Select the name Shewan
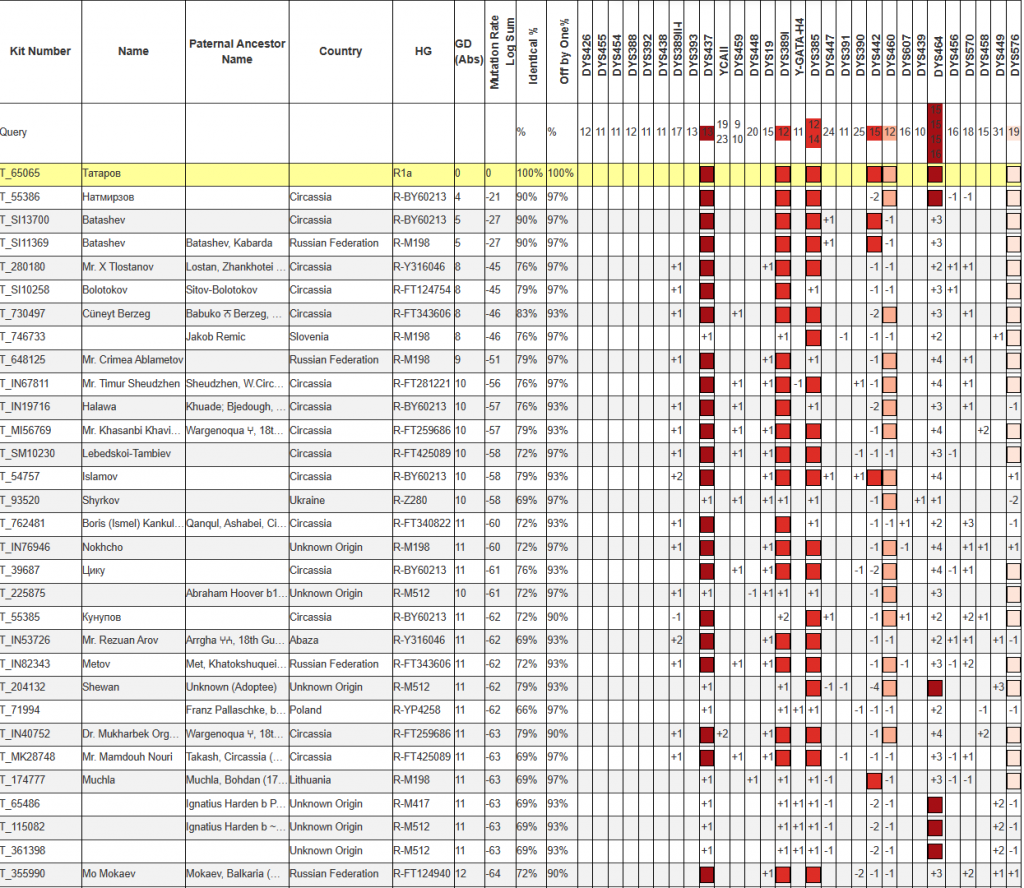 pyautogui.click(x=101, y=687)
